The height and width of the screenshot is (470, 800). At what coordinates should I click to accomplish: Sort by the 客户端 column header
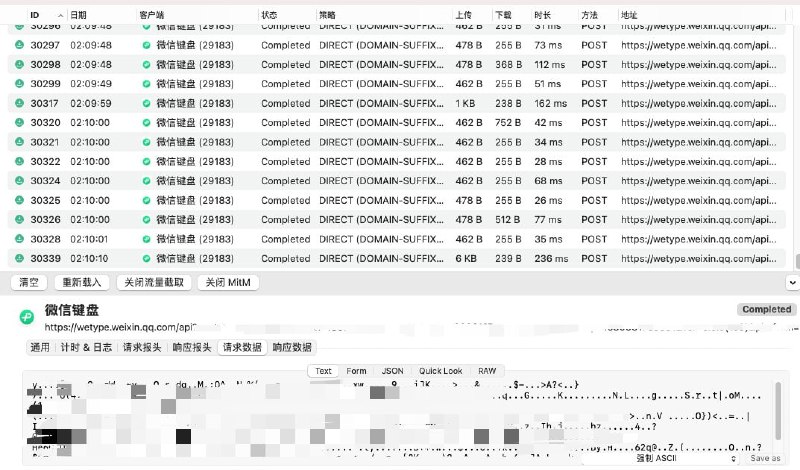[x=152, y=15]
